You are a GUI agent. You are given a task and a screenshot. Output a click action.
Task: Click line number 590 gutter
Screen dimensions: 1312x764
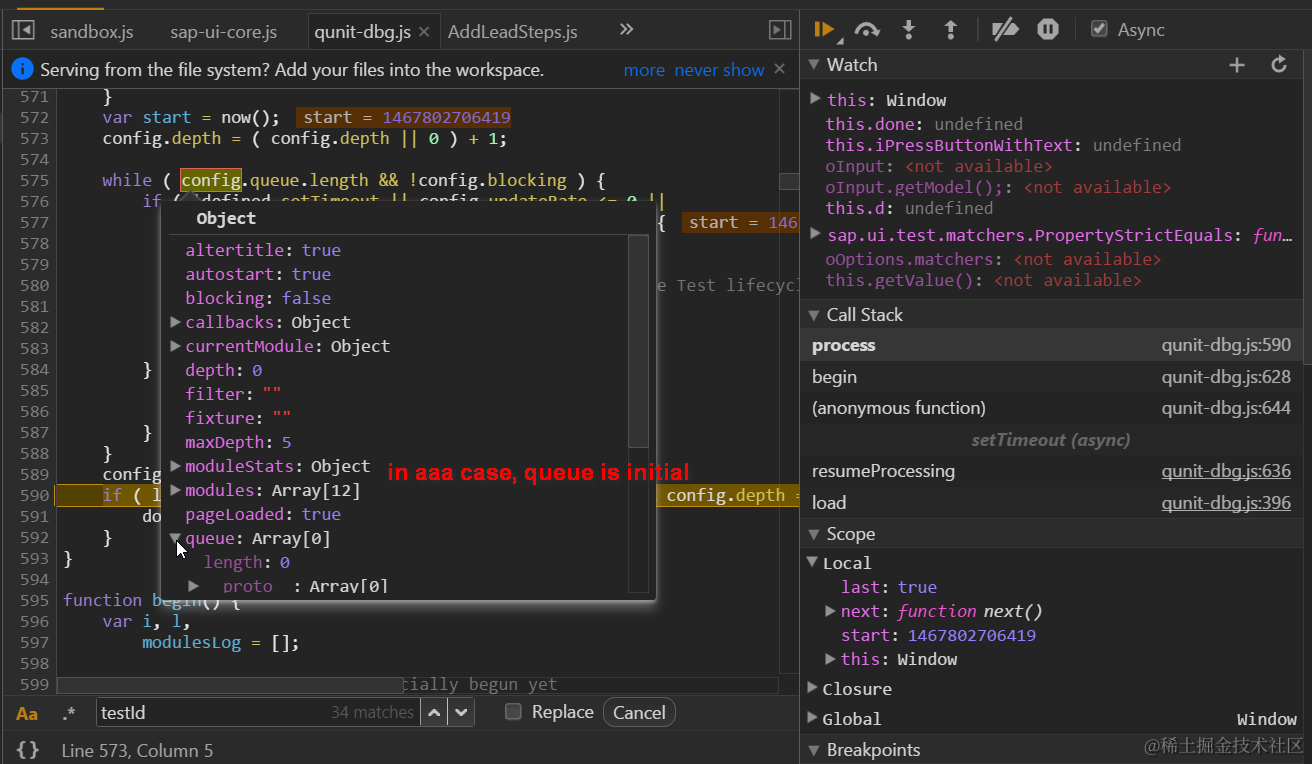coord(34,495)
